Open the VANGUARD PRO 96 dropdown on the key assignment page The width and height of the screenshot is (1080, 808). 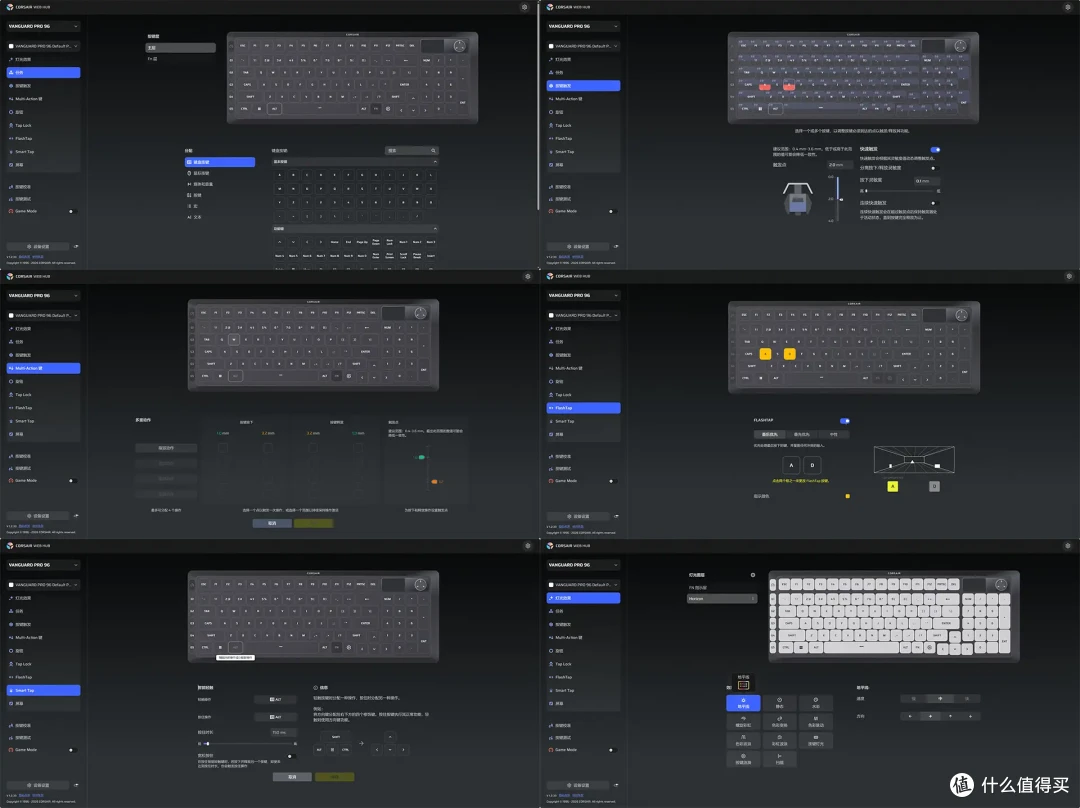43,26
